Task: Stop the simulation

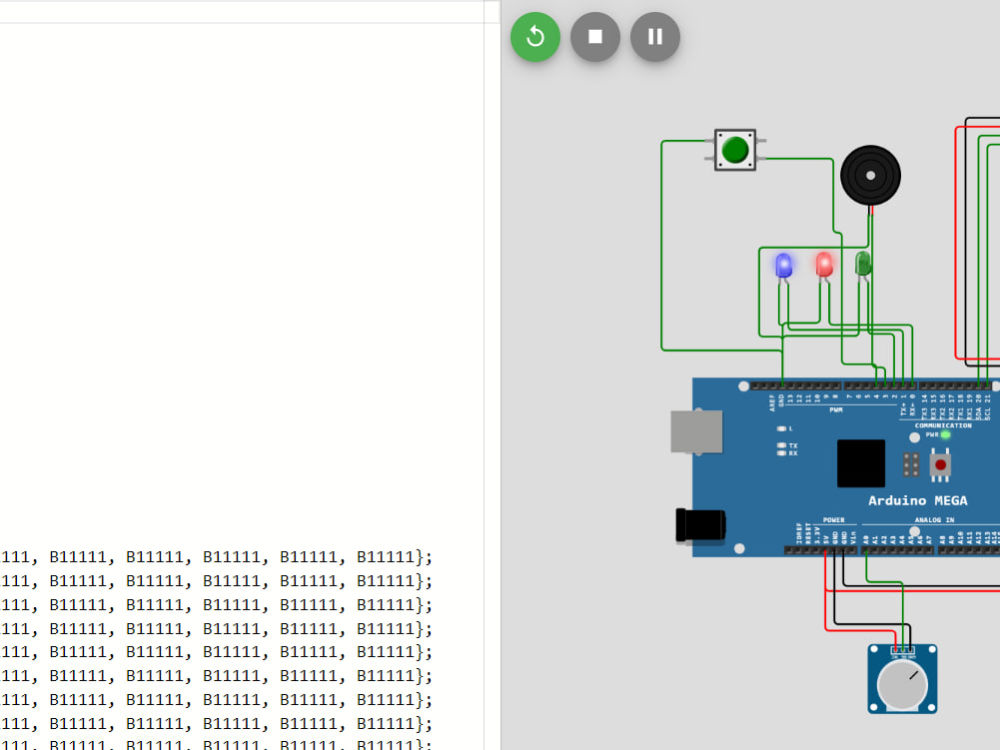Action: (595, 37)
